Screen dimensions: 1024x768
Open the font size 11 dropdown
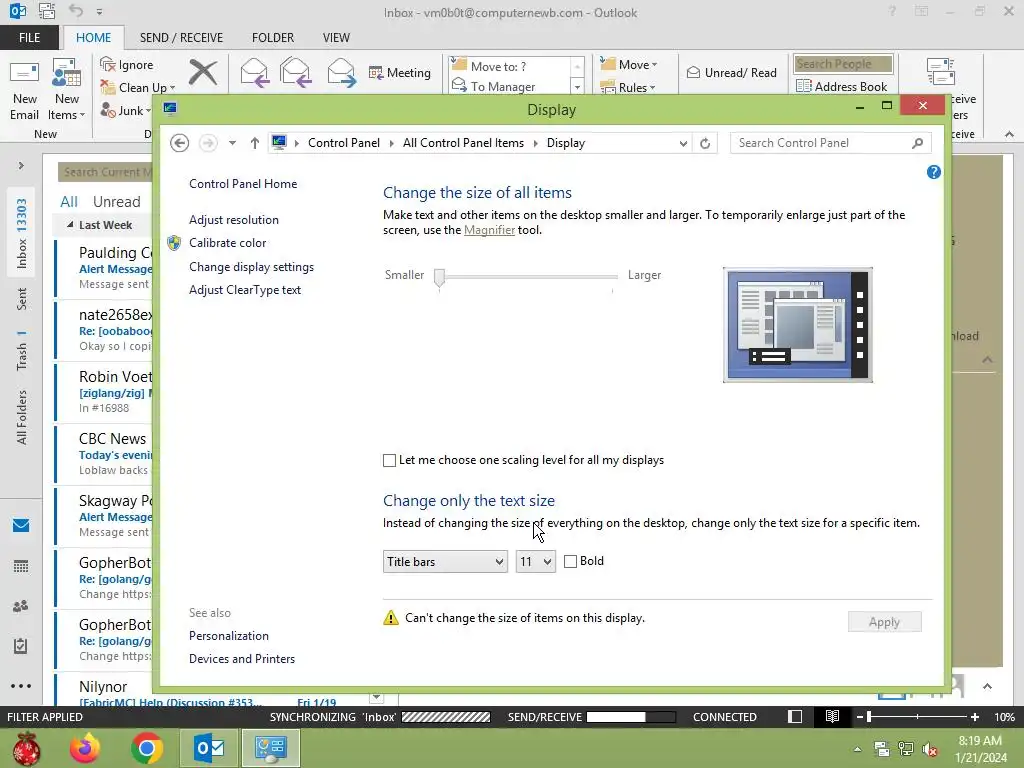tap(536, 562)
